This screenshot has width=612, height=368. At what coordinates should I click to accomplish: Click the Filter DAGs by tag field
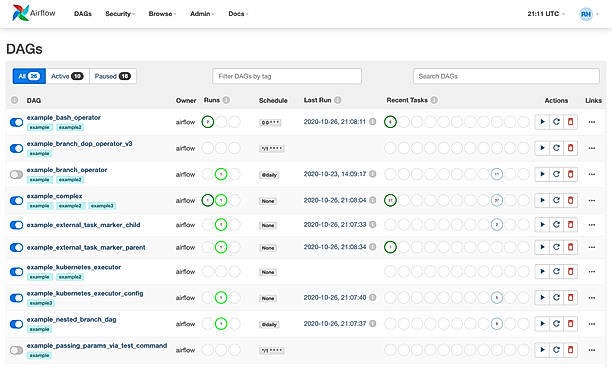coord(287,76)
